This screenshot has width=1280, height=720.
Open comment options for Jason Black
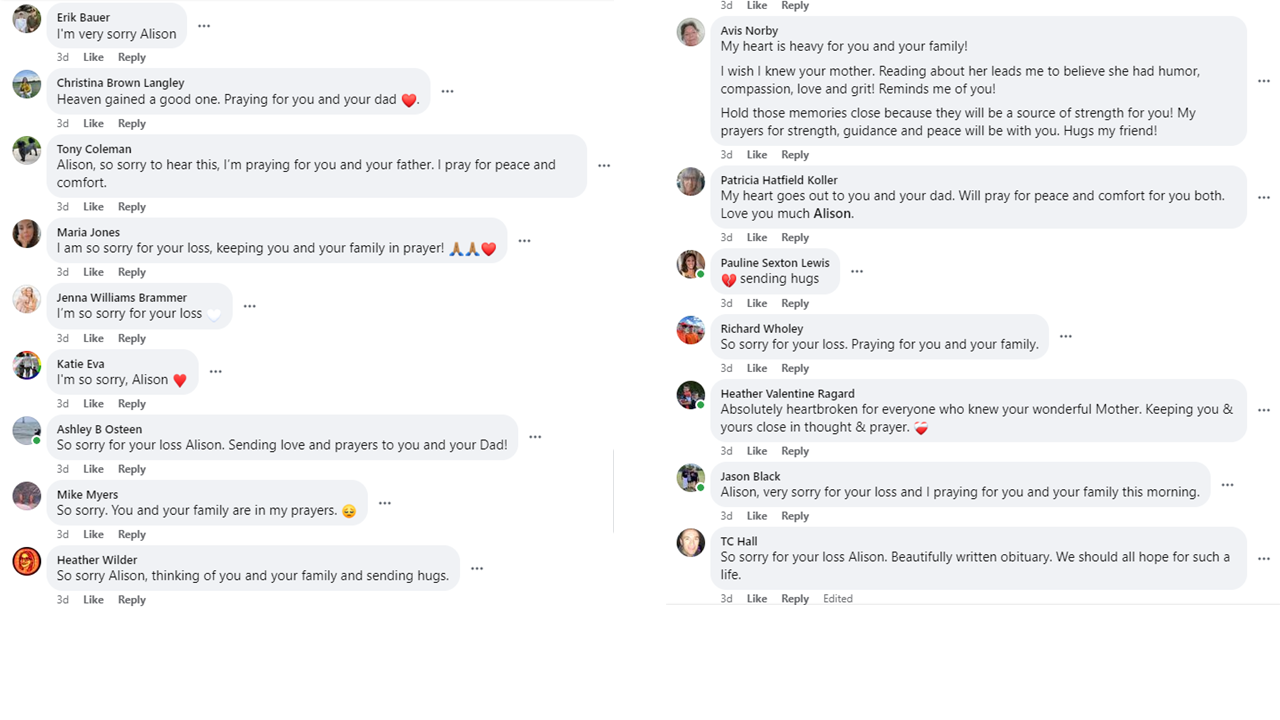(x=1227, y=485)
